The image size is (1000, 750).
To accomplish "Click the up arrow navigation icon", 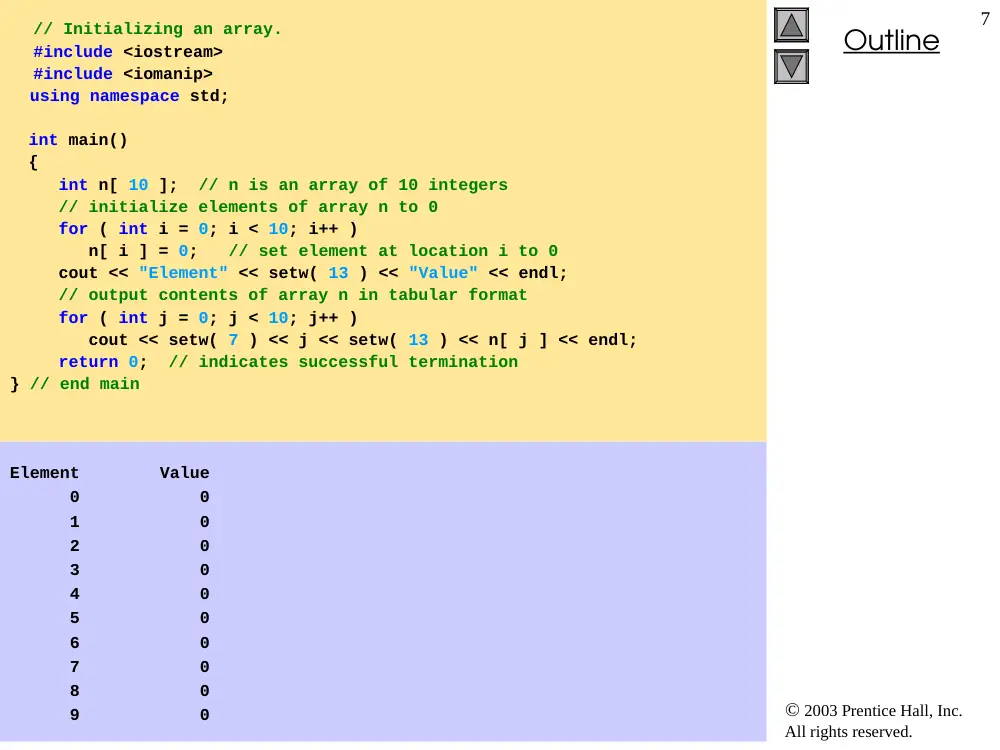I will (x=791, y=25).
